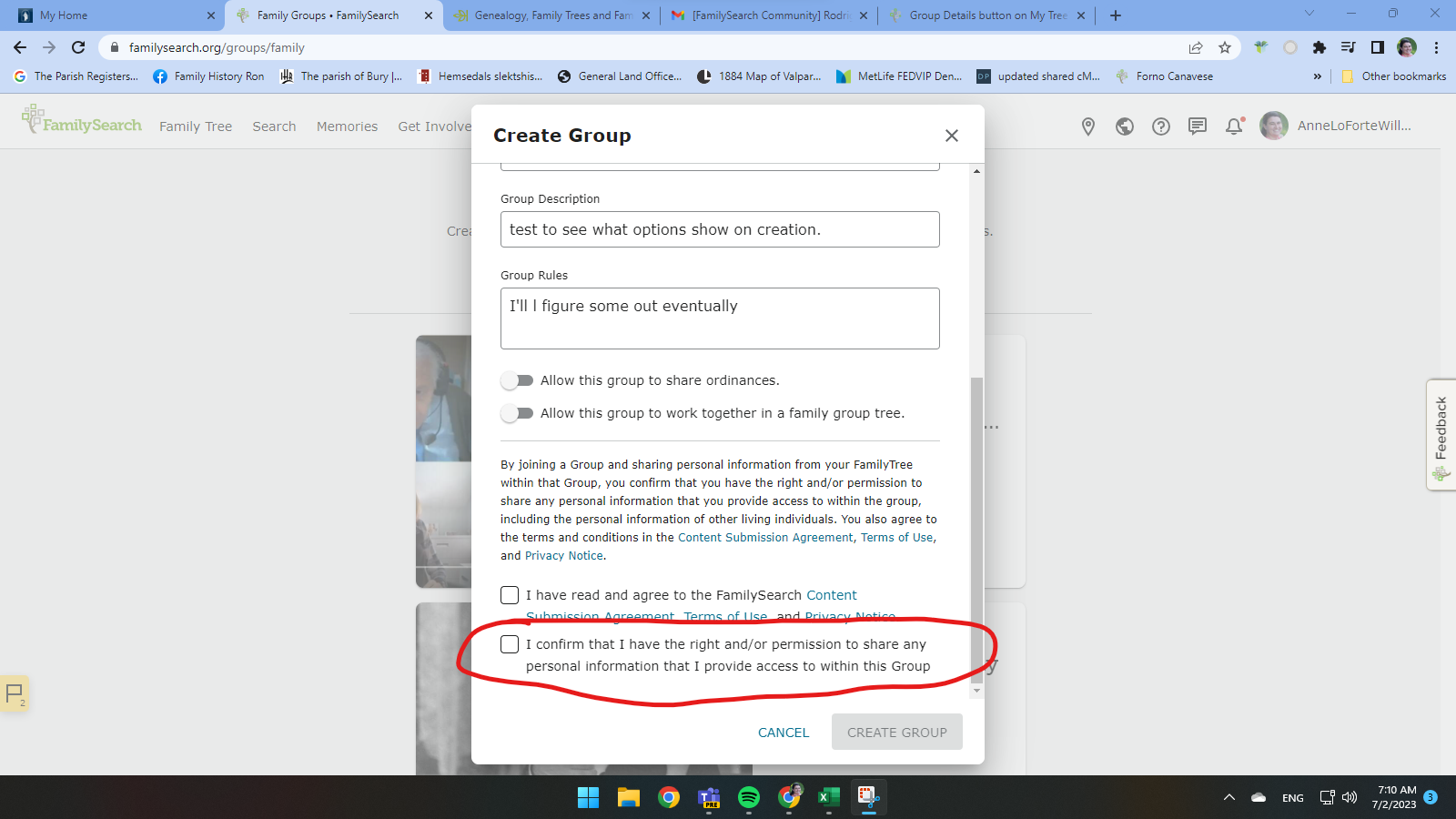Switch to the Group Details button tab
The height and width of the screenshot is (819, 1456).
pyautogui.click(x=987, y=15)
